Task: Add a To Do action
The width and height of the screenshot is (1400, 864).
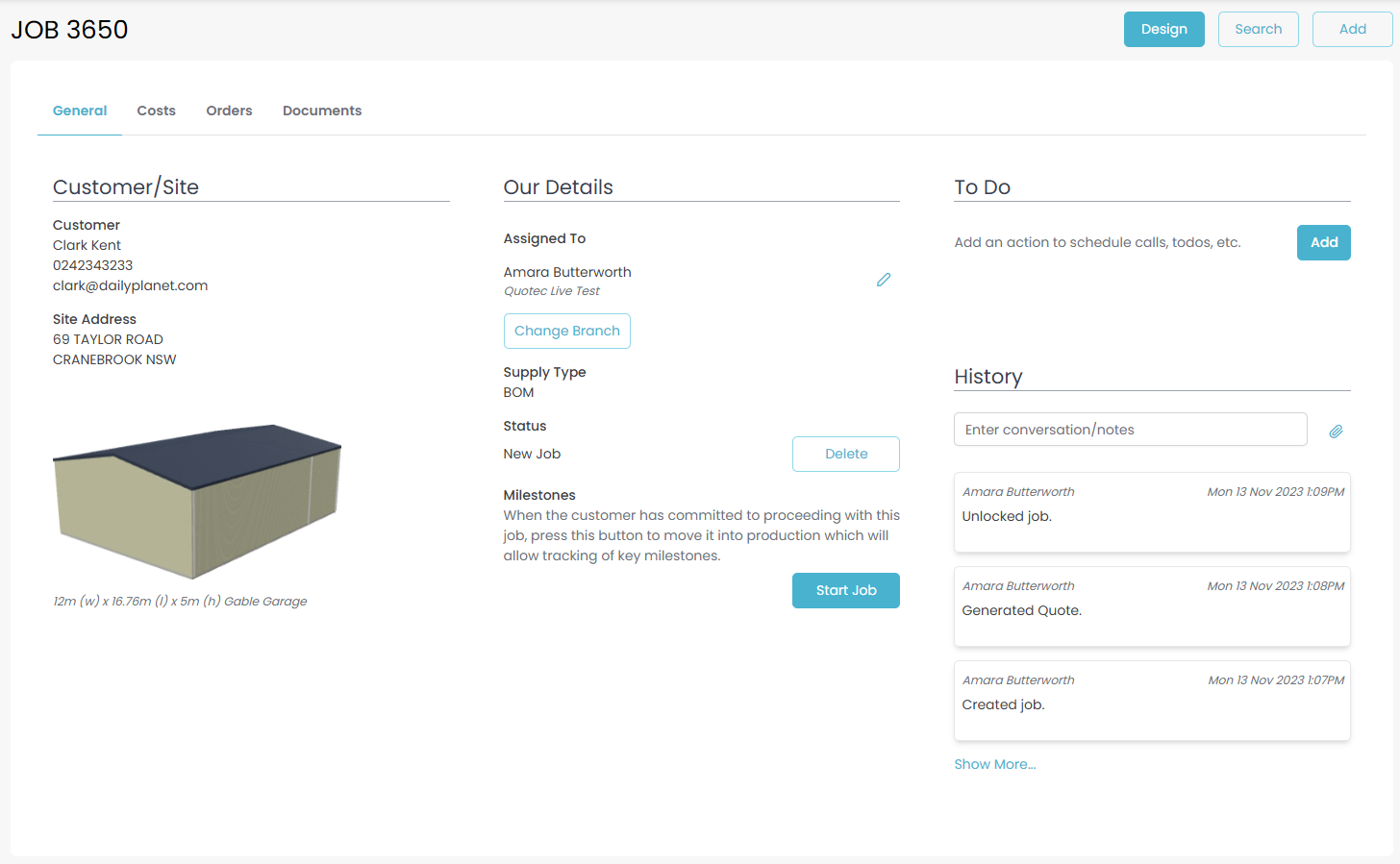Action: pos(1323,242)
